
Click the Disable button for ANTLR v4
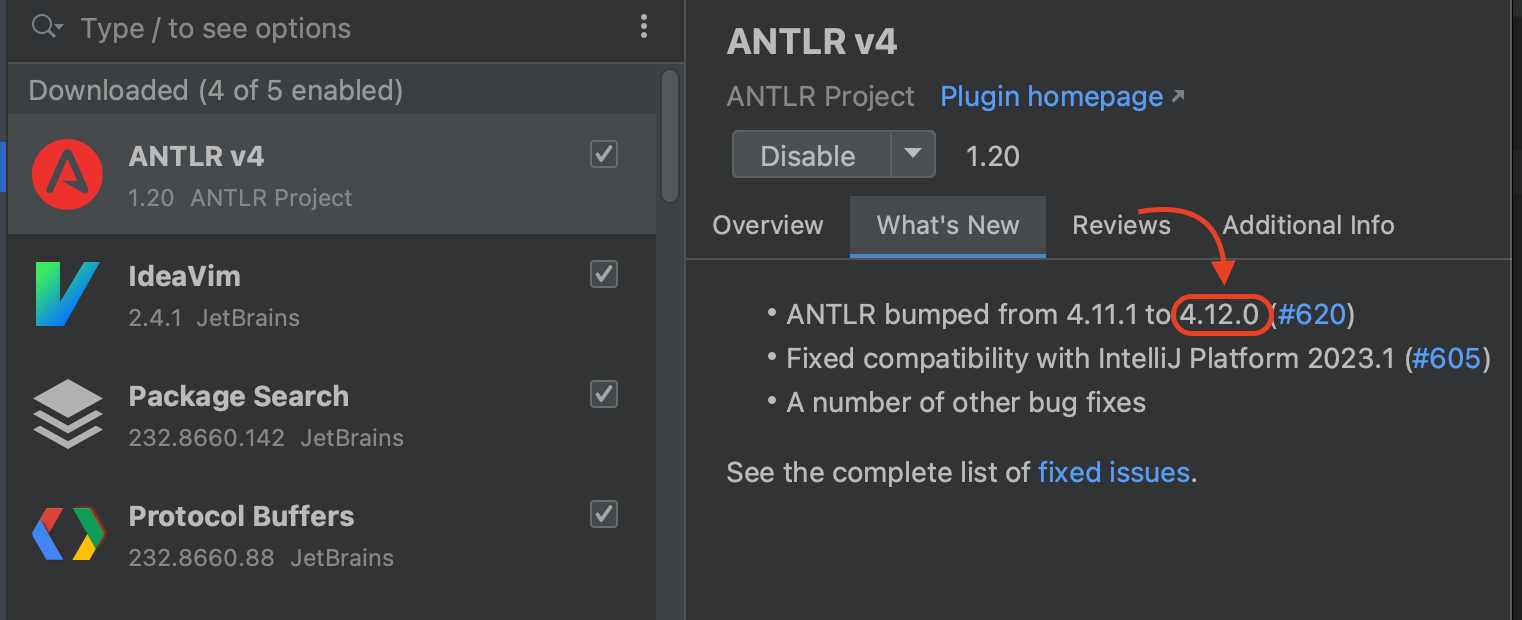click(x=811, y=154)
